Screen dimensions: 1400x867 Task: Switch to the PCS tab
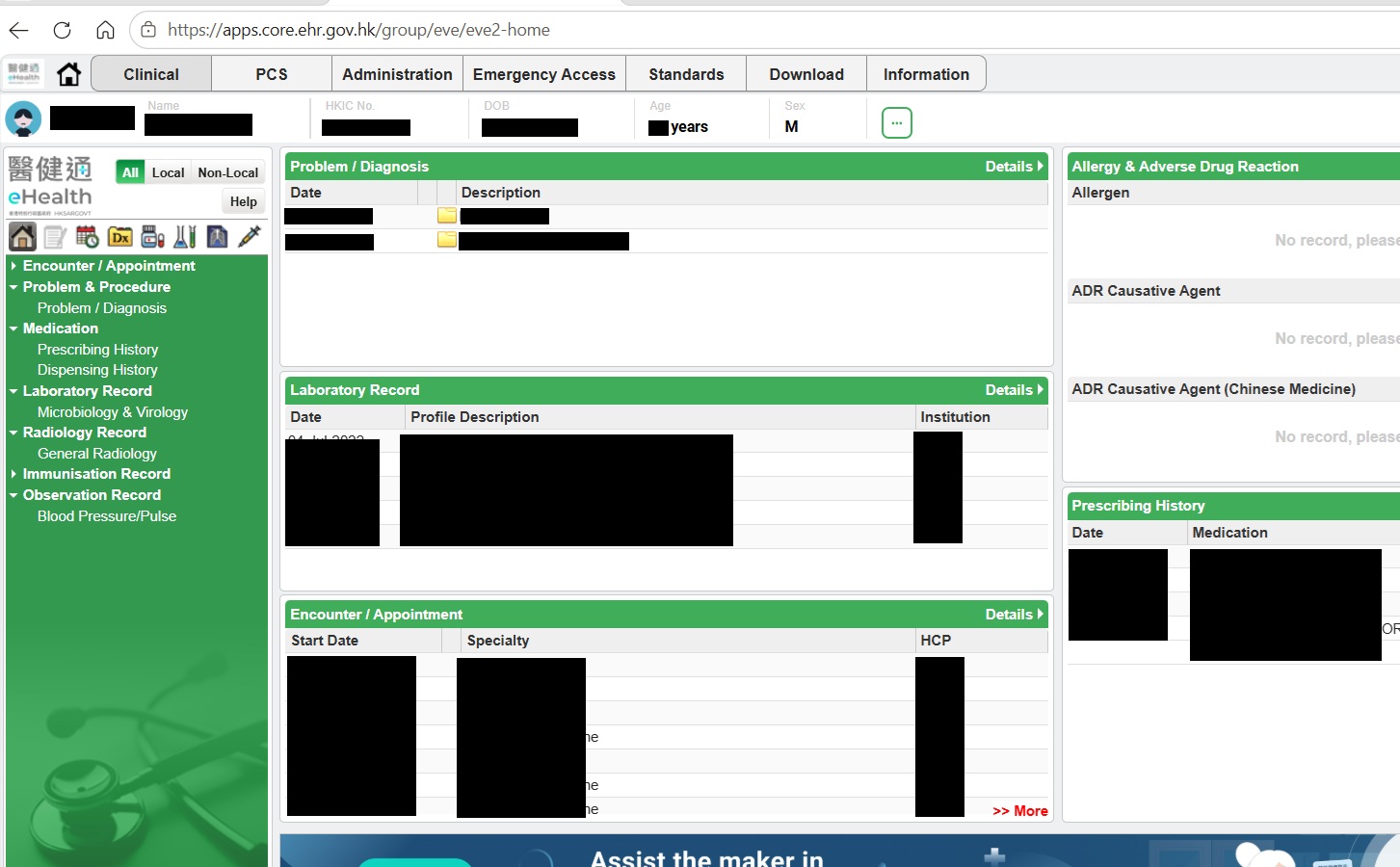pos(272,74)
